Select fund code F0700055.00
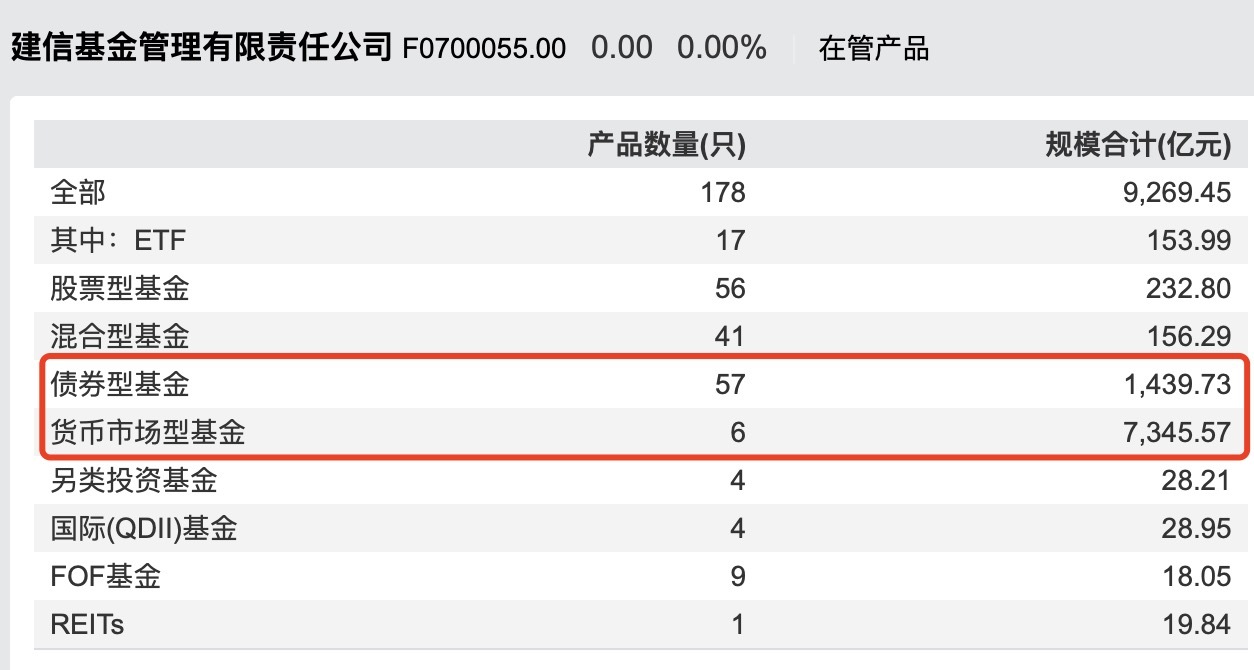The height and width of the screenshot is (670, 1254). click(x=484, y=48)
